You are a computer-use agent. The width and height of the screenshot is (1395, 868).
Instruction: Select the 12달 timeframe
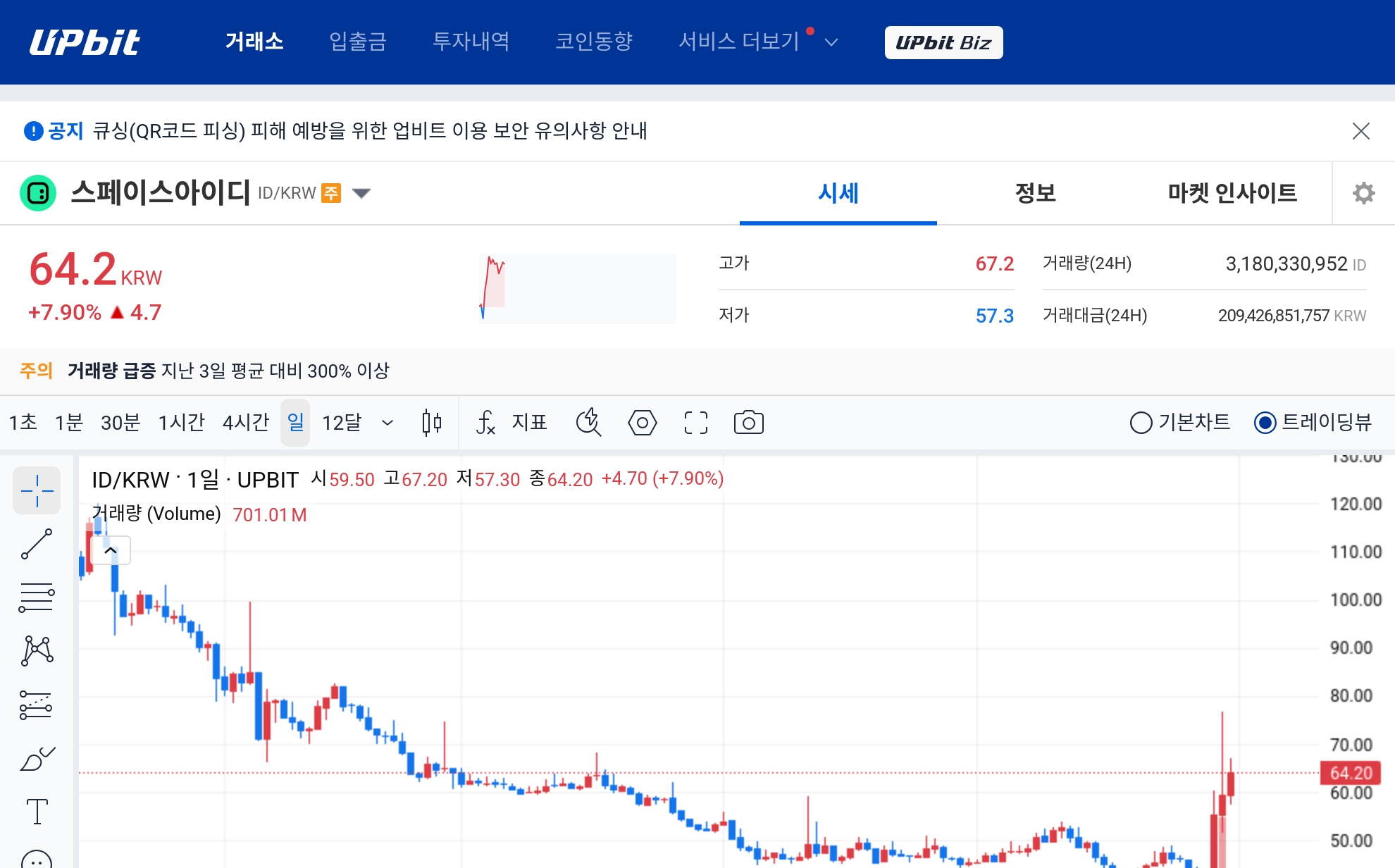tap(342, 423)
